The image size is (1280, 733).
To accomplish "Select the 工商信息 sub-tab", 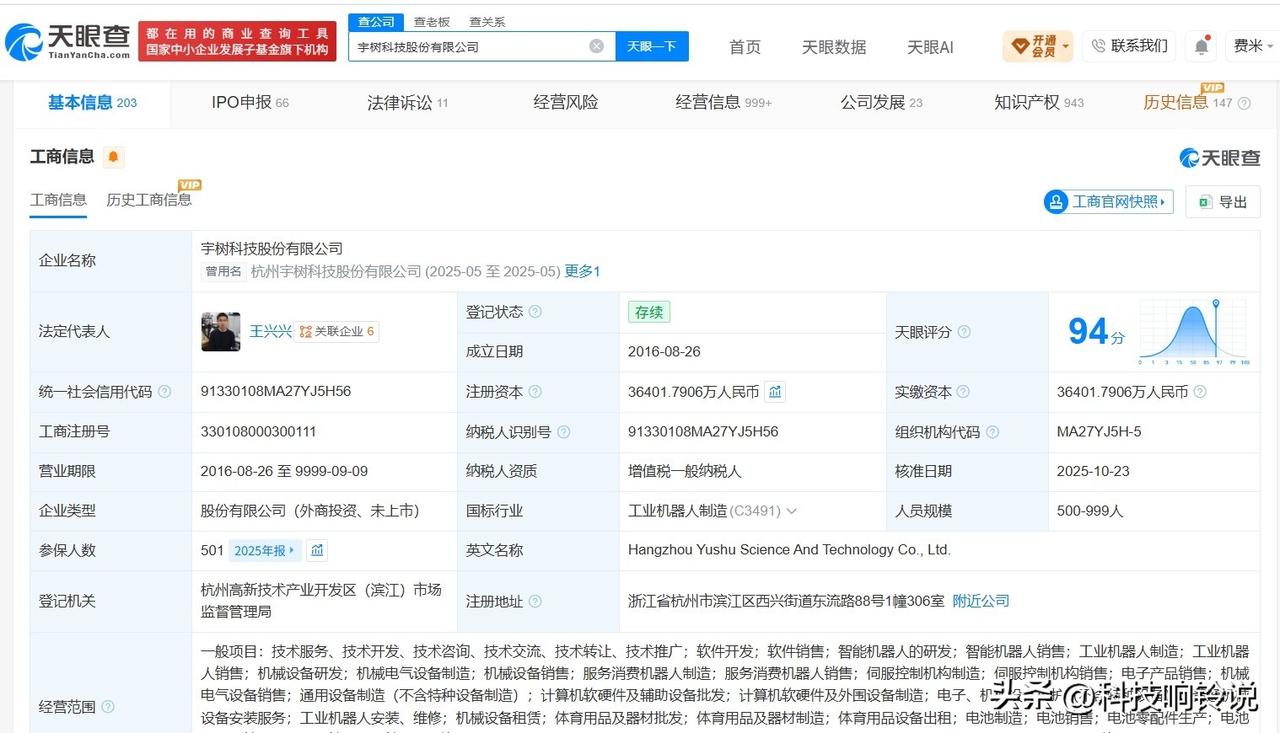I will [x=58, y=200].
